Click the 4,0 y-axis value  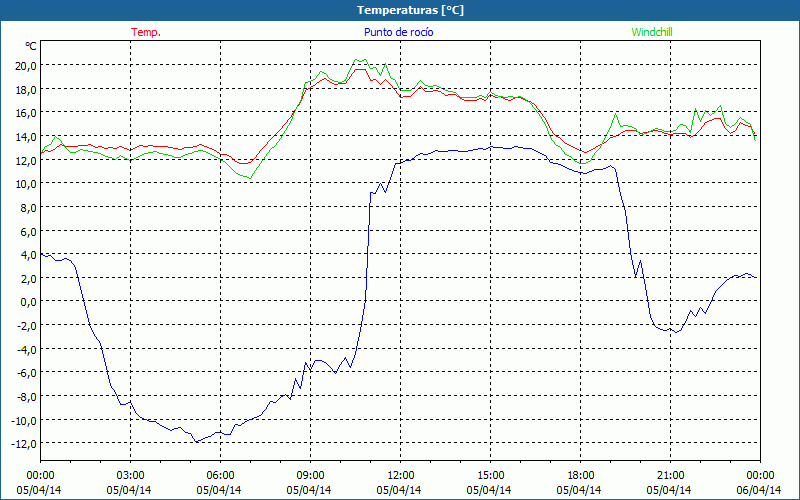tap(28, 255)
